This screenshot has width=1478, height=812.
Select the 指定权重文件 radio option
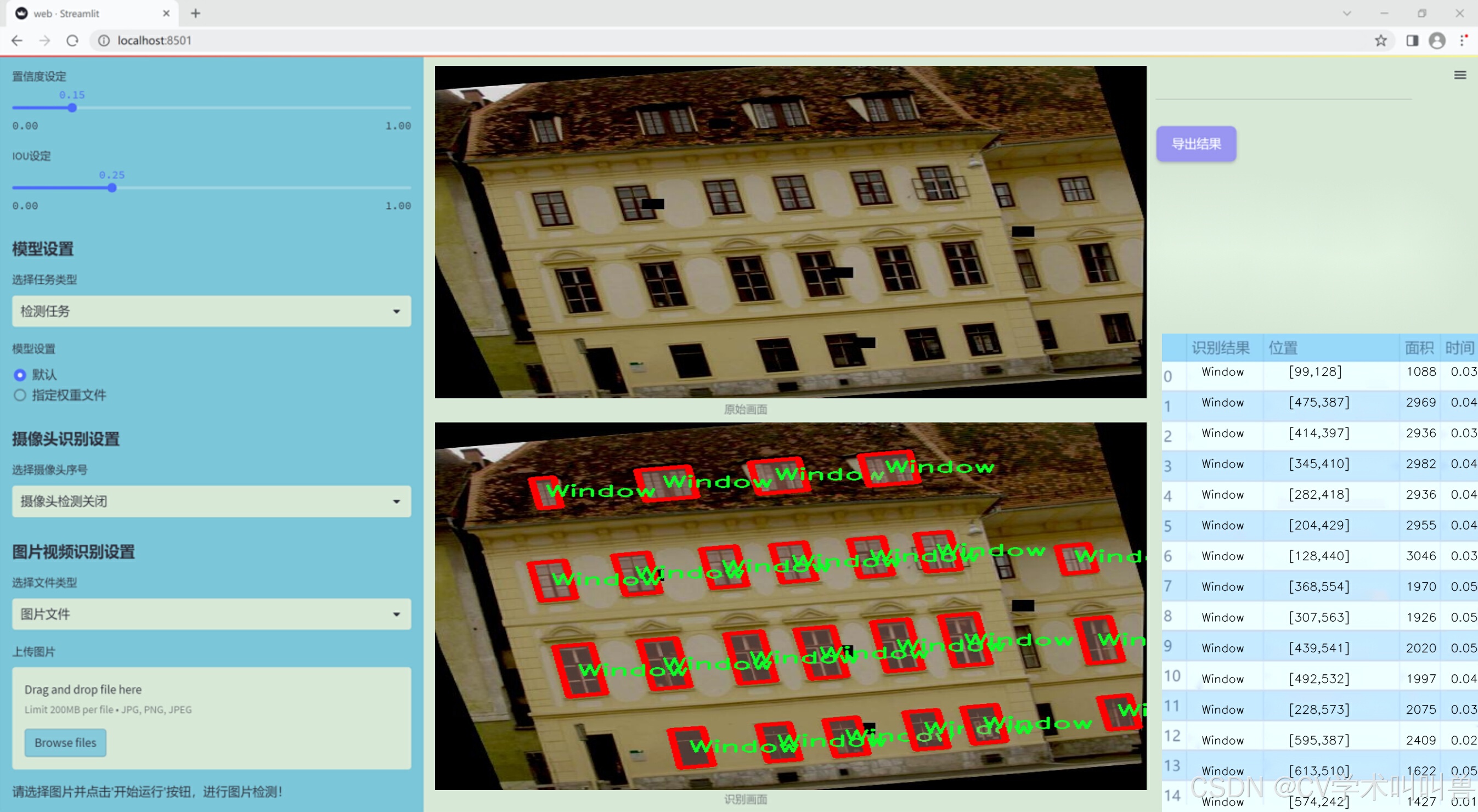(x=20, y=395)
